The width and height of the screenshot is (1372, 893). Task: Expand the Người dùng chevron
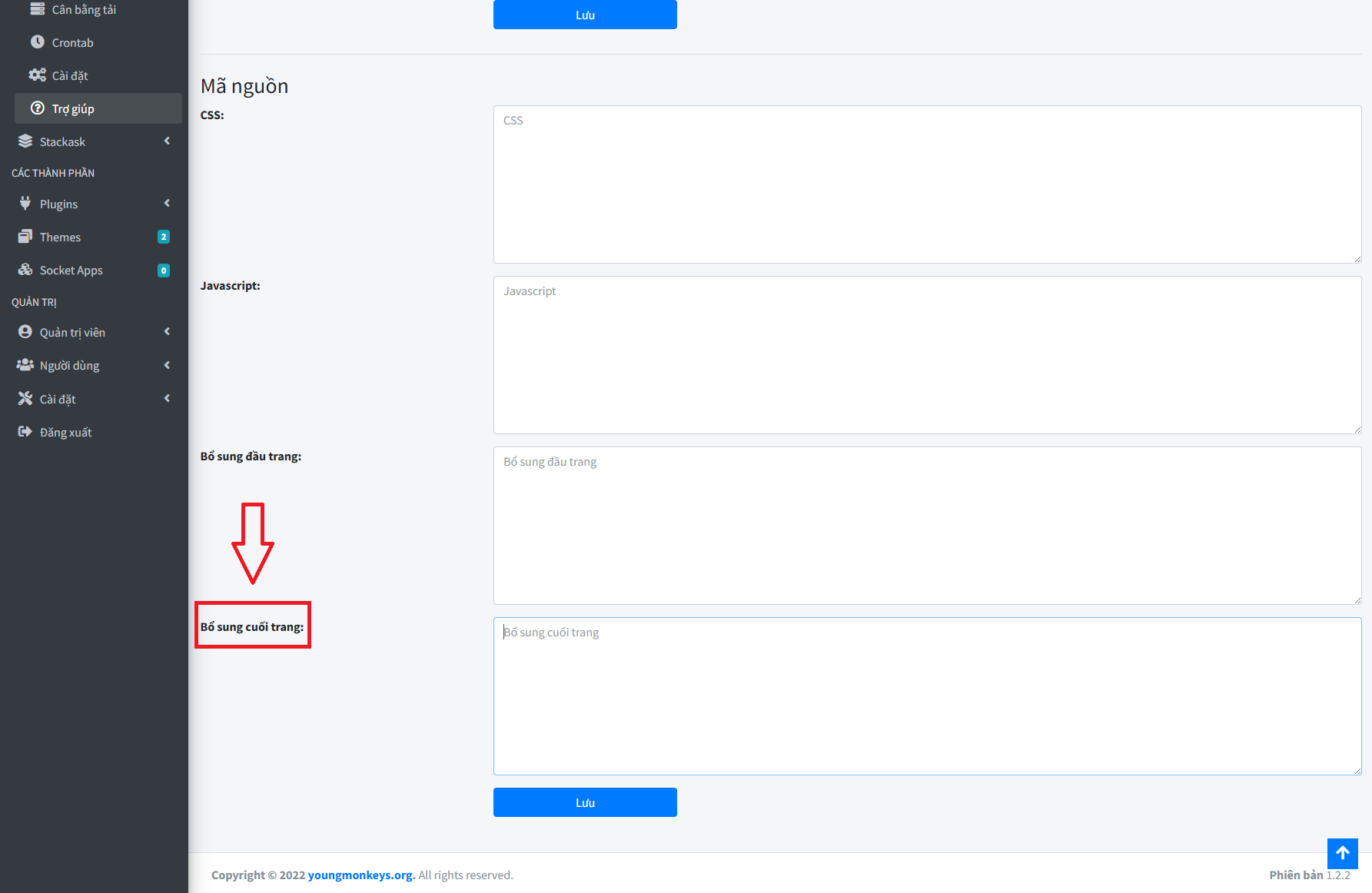click(x=167, y=365)
